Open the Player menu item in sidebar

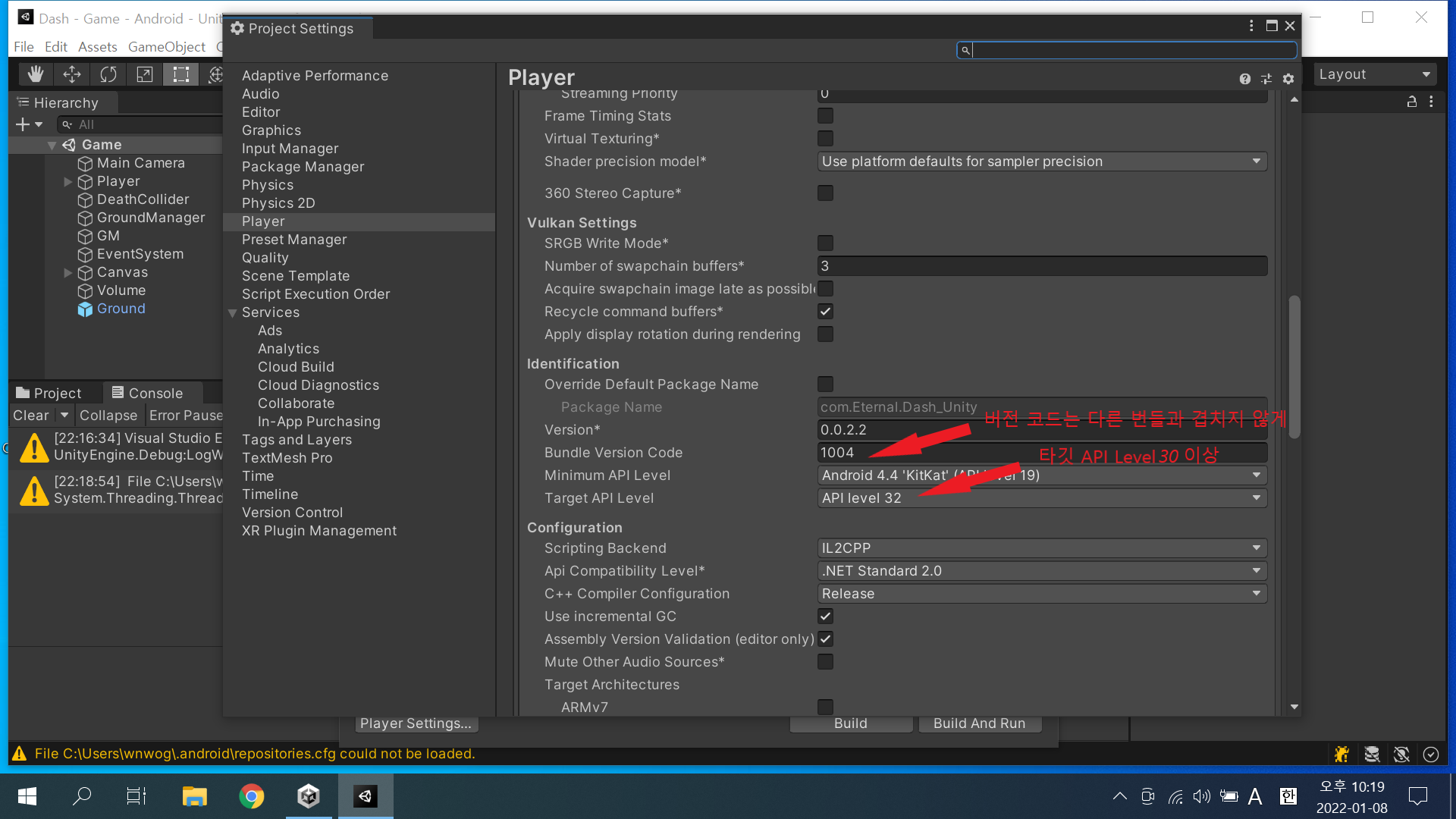[x=262, y=221]
